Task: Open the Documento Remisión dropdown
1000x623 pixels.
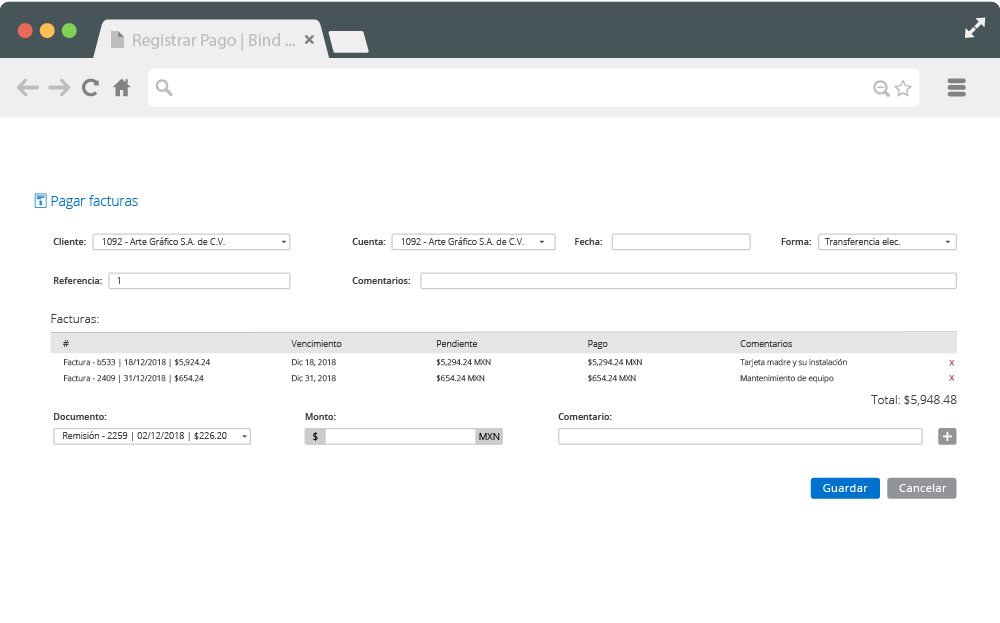Action: click(152, 436)
